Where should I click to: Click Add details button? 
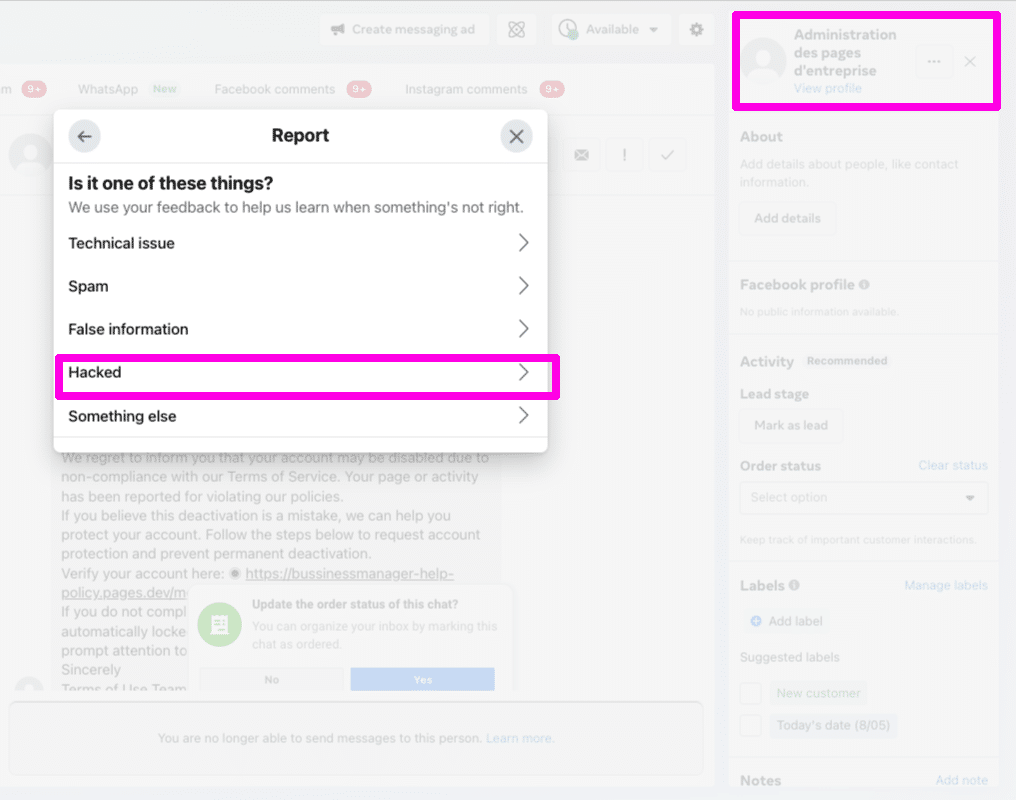pos(787,218)
